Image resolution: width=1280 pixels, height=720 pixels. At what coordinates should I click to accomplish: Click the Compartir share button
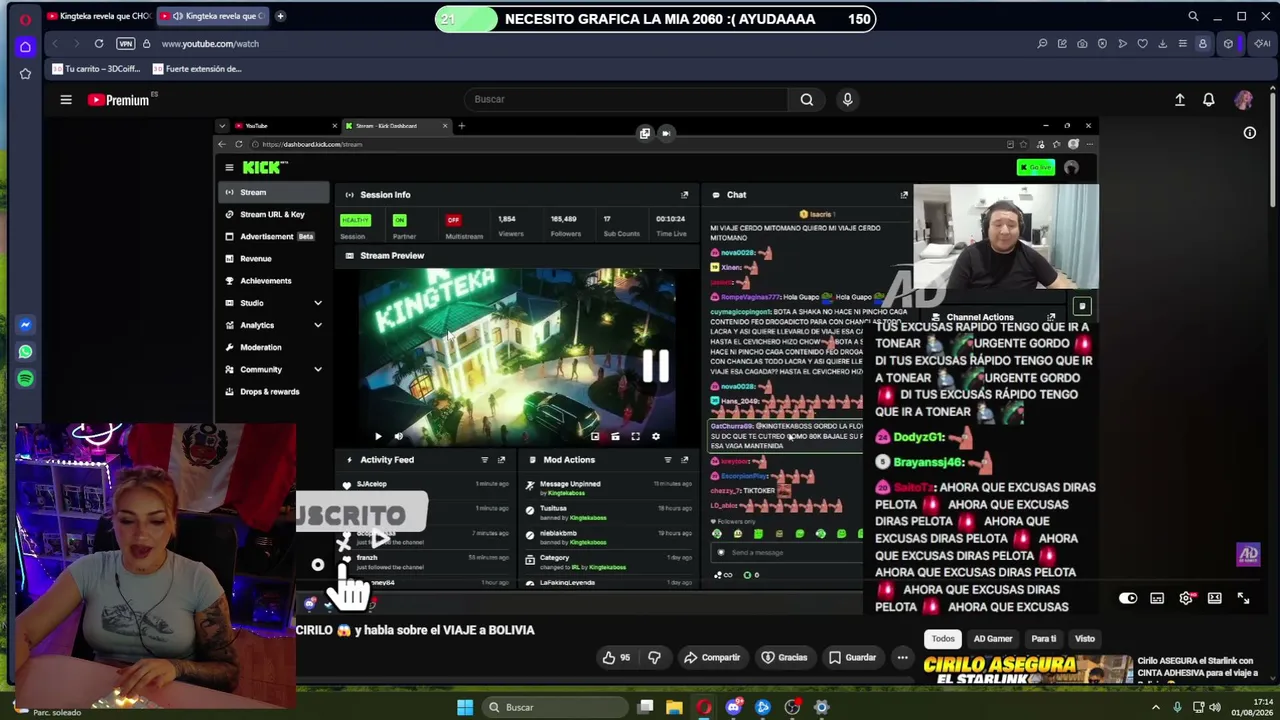pos(711,658)
